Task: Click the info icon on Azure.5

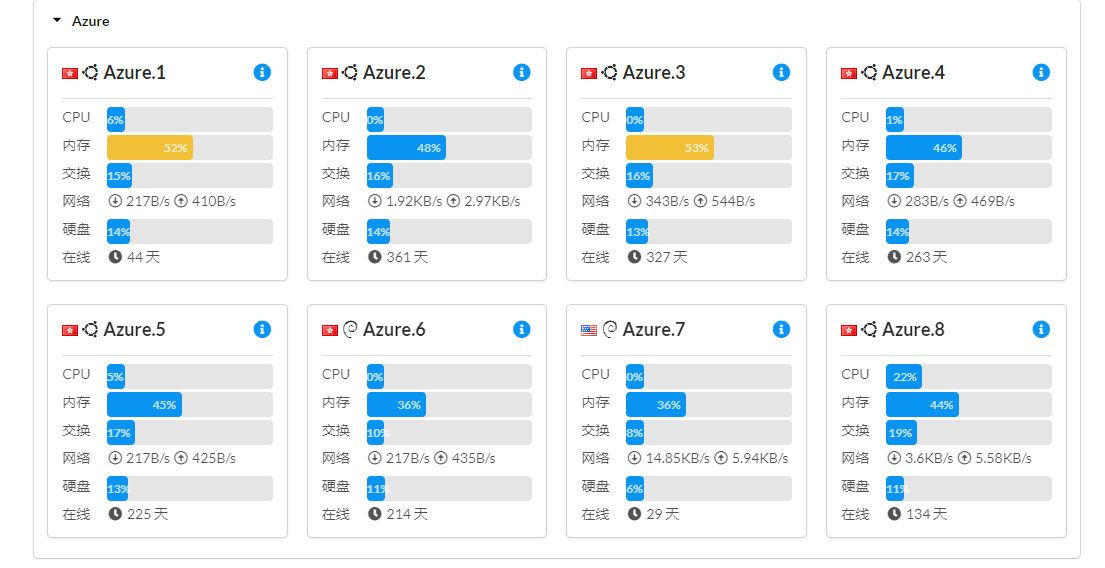Action: [262, 329]
